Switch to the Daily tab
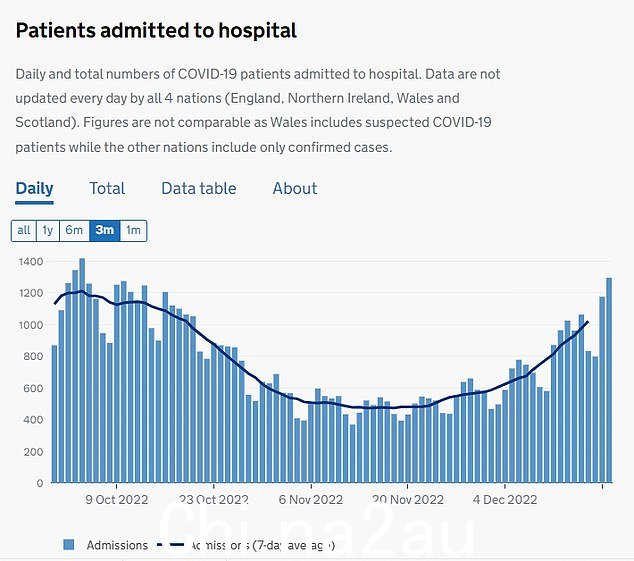The width and height of the screenshot is (634, 561). (34, 188)
